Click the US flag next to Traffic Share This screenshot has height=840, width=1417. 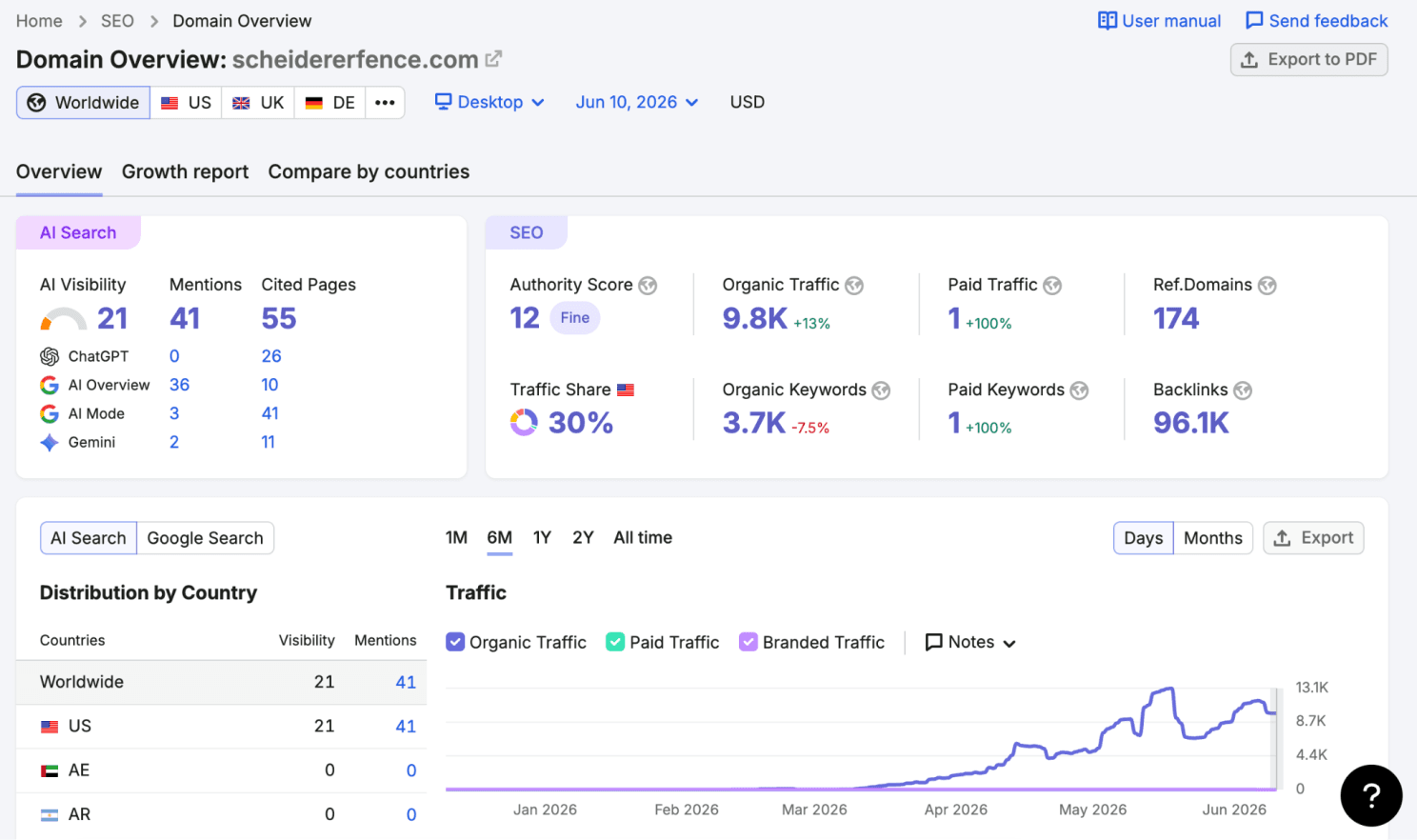pos(626,390)
